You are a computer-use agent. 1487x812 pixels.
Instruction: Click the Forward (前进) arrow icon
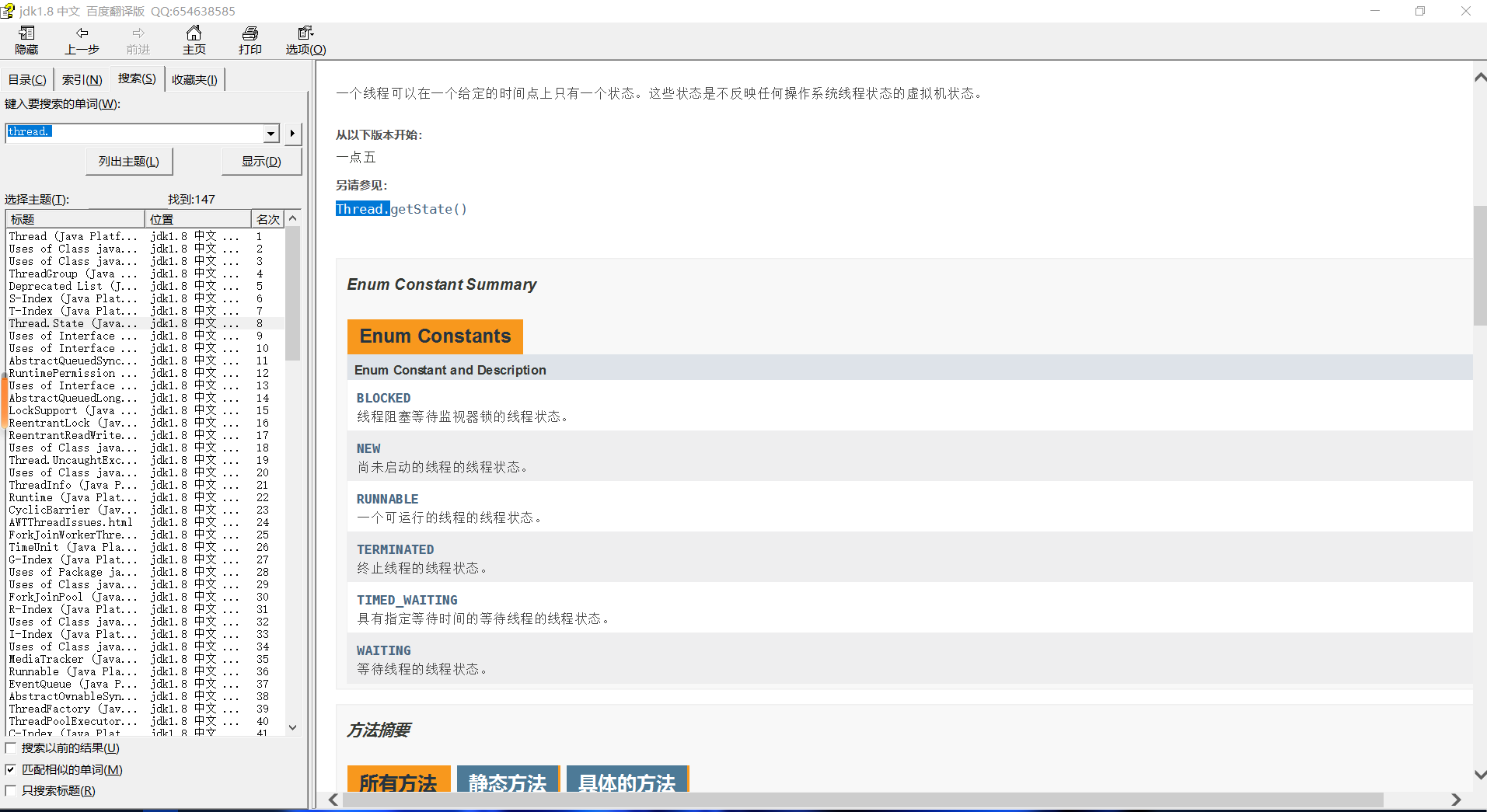(138, 33)
